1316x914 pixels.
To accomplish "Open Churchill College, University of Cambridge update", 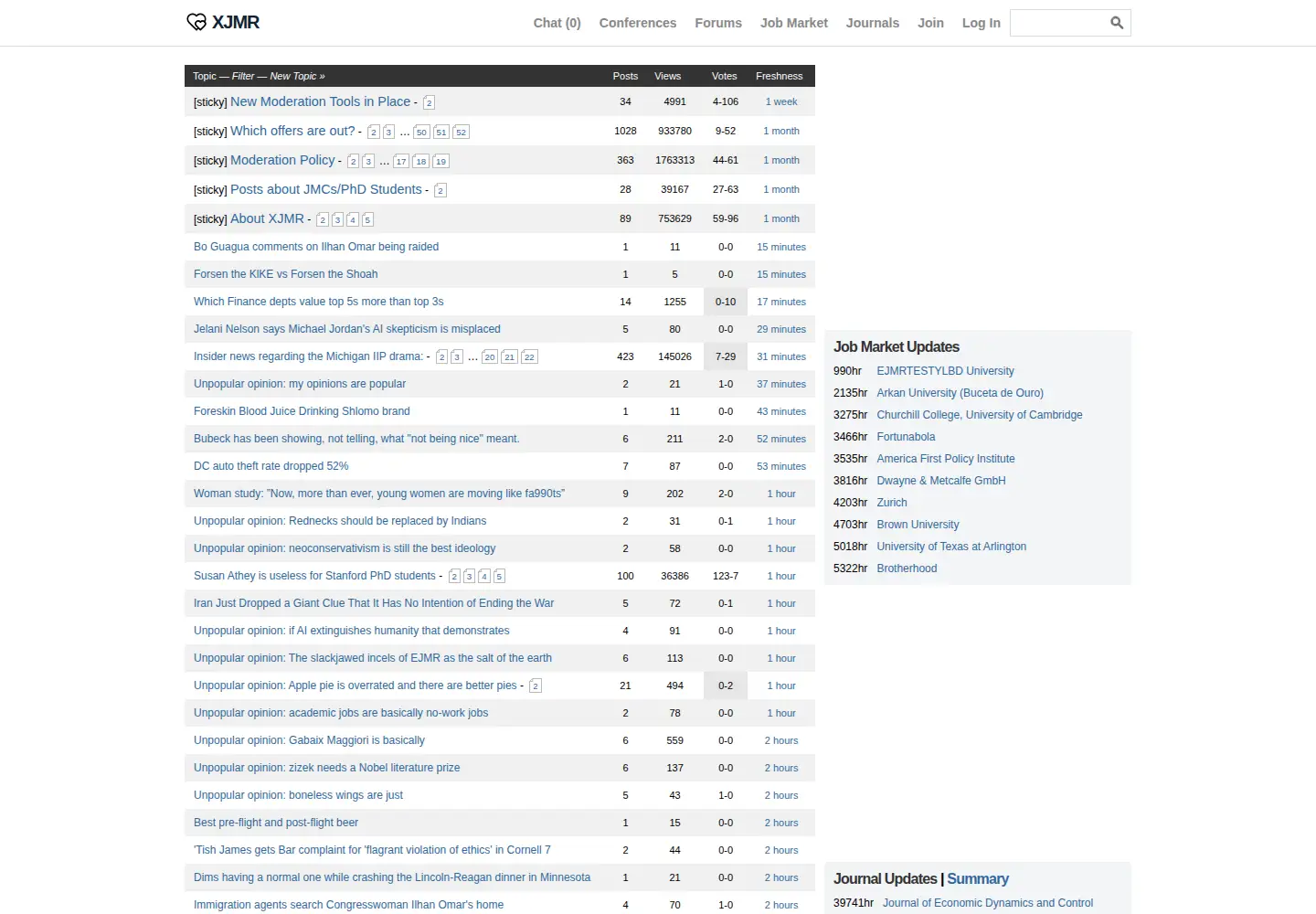I will 980,415.
